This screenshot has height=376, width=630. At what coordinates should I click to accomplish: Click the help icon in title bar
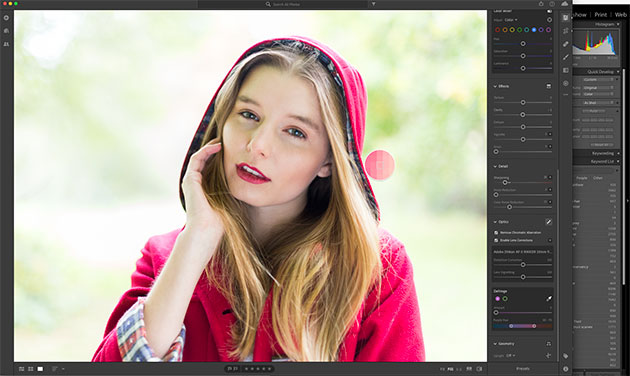[552, 4]
